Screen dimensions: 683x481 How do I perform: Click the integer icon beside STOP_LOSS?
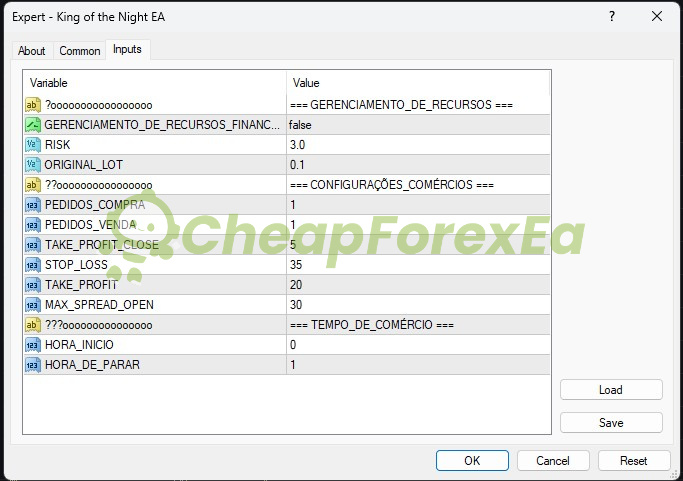click(x=32, y=265)
